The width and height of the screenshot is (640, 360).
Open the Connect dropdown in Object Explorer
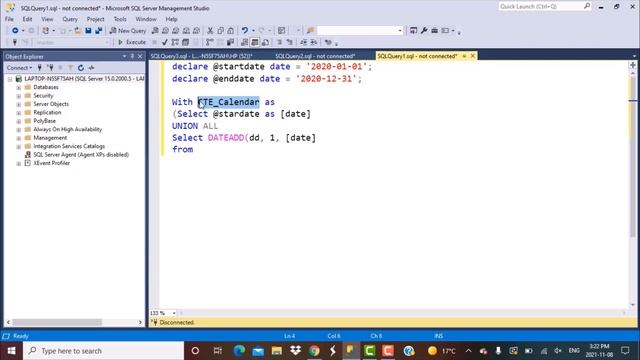19,68
